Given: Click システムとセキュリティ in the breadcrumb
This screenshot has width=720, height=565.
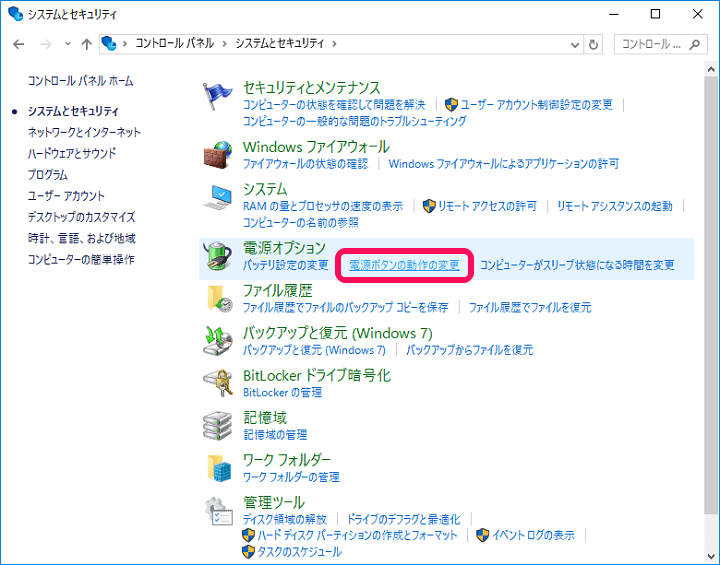Looking at the screenshot, I should point(280,44).
